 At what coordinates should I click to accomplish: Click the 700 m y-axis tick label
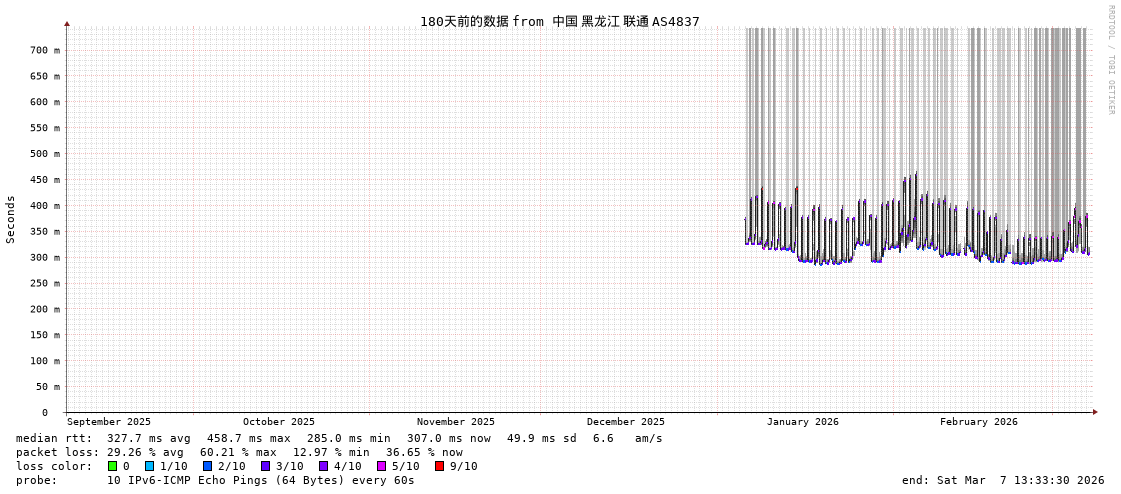[x=44, y=50]
